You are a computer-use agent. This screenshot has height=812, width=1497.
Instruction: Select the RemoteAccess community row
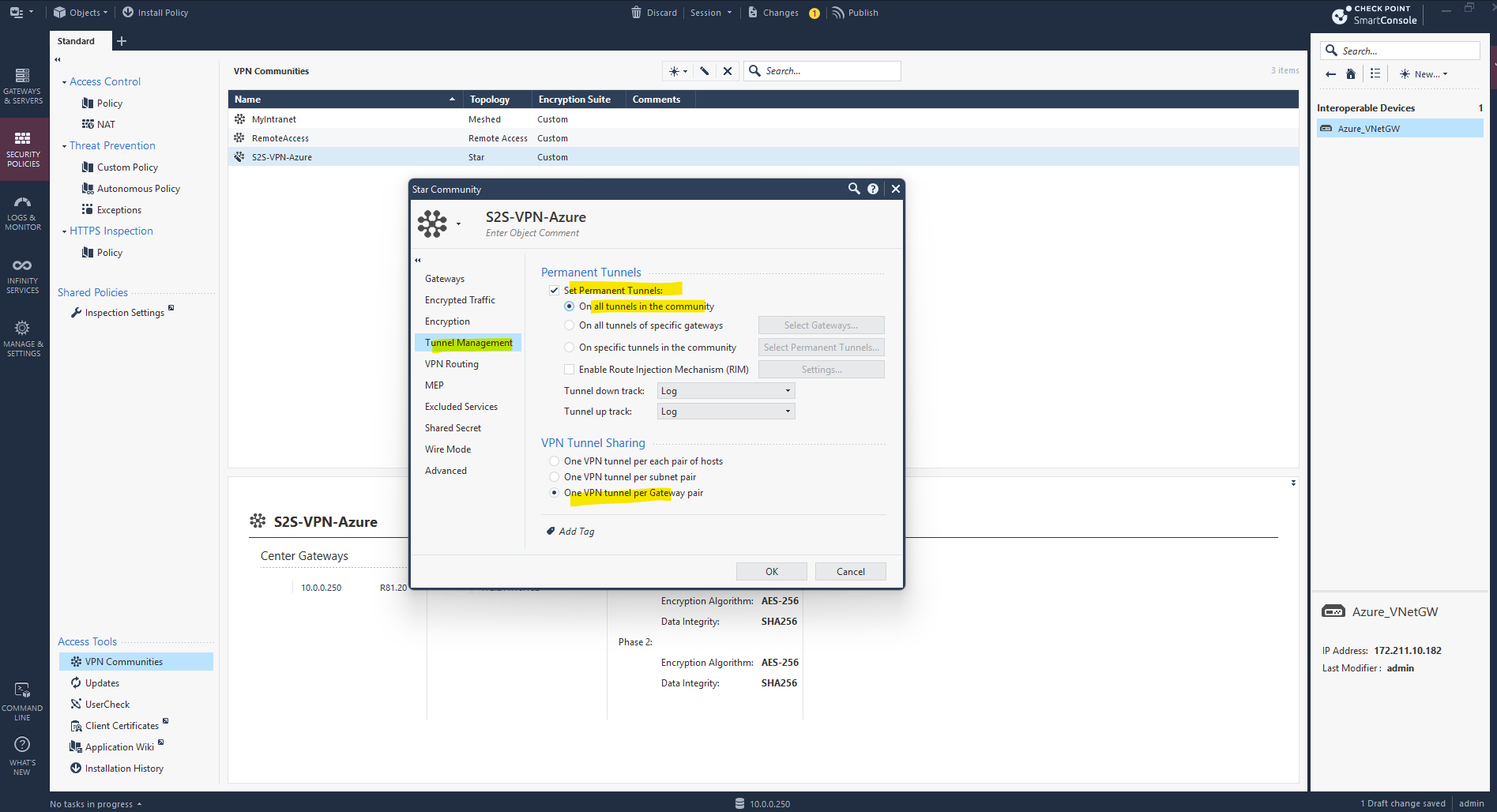pos(763,138)
